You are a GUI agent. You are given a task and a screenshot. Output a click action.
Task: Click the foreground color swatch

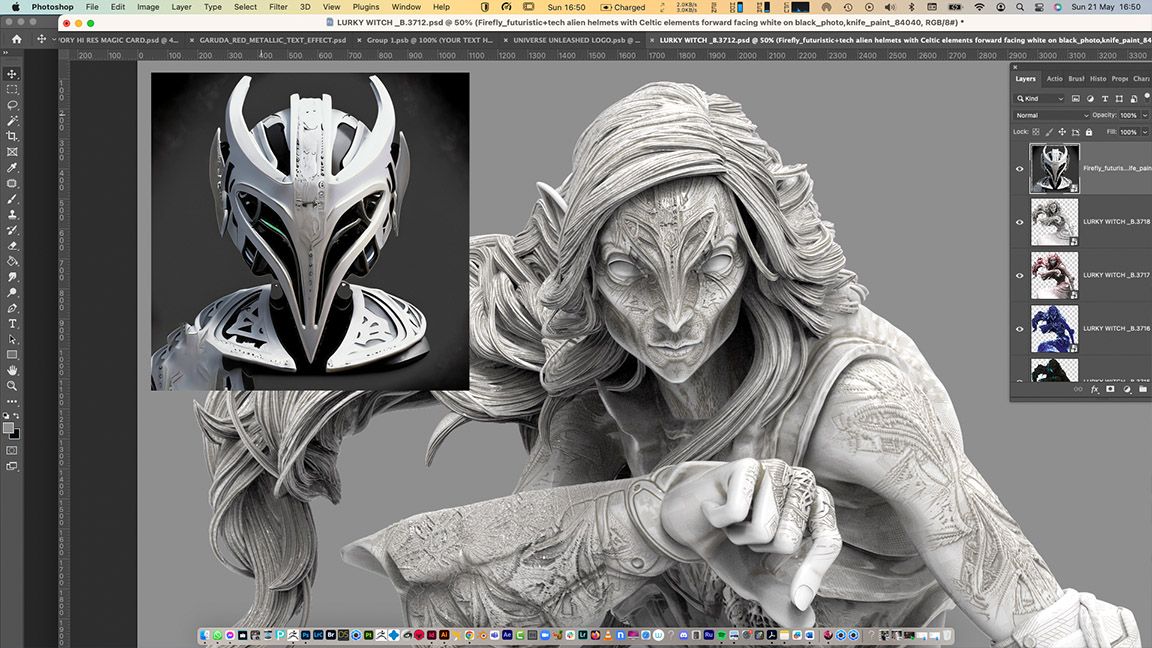tap(9, 428)
